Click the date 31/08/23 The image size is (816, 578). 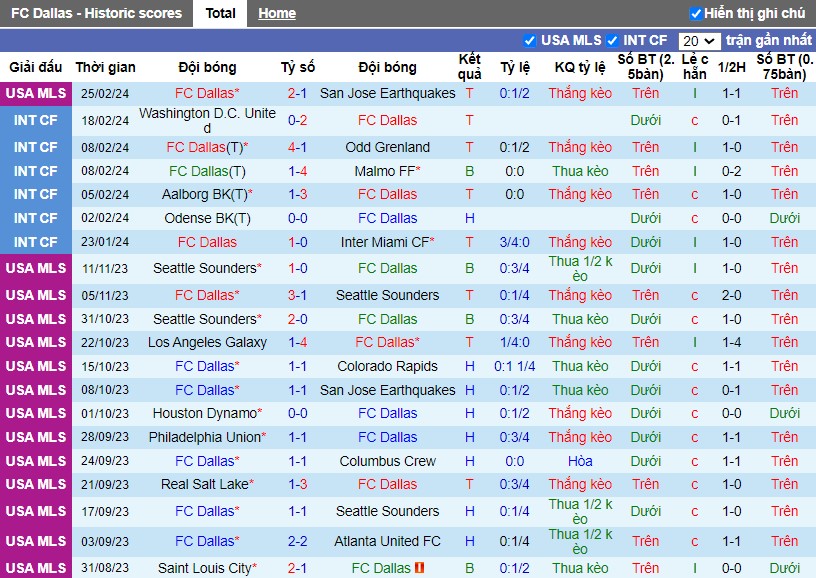[105, 568]
